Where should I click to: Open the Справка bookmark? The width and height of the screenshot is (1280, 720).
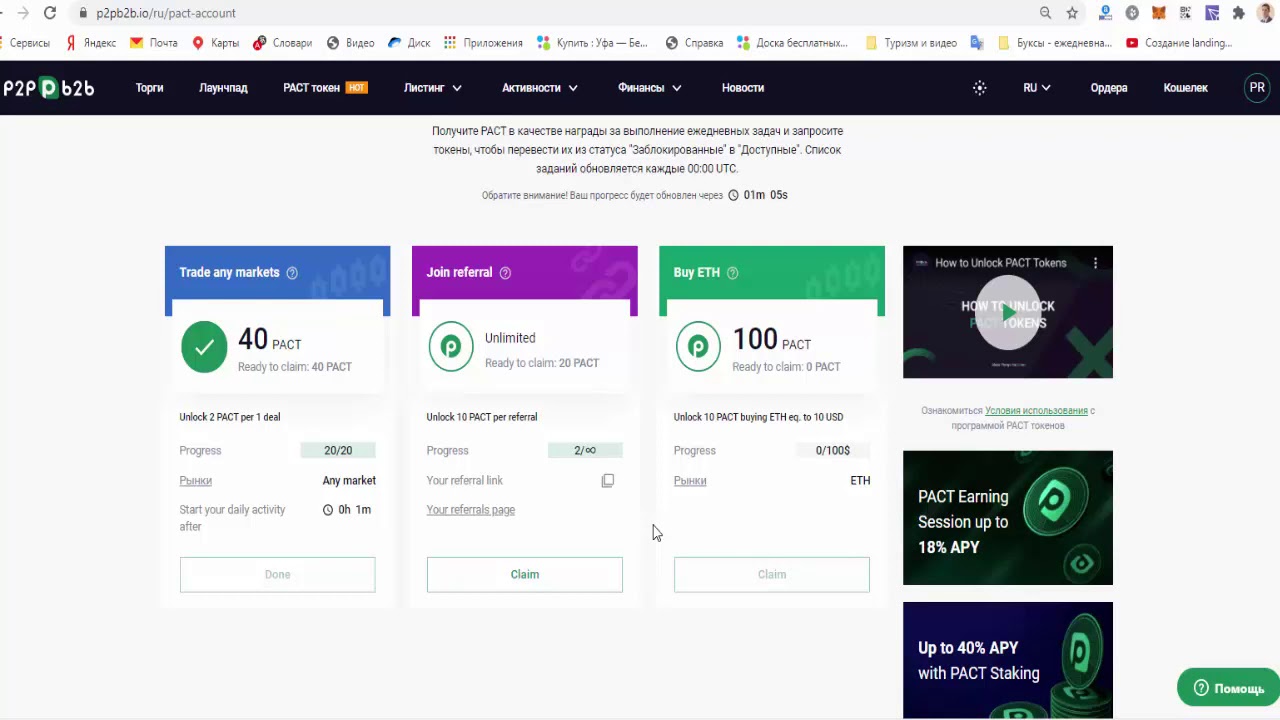[694, 43]
